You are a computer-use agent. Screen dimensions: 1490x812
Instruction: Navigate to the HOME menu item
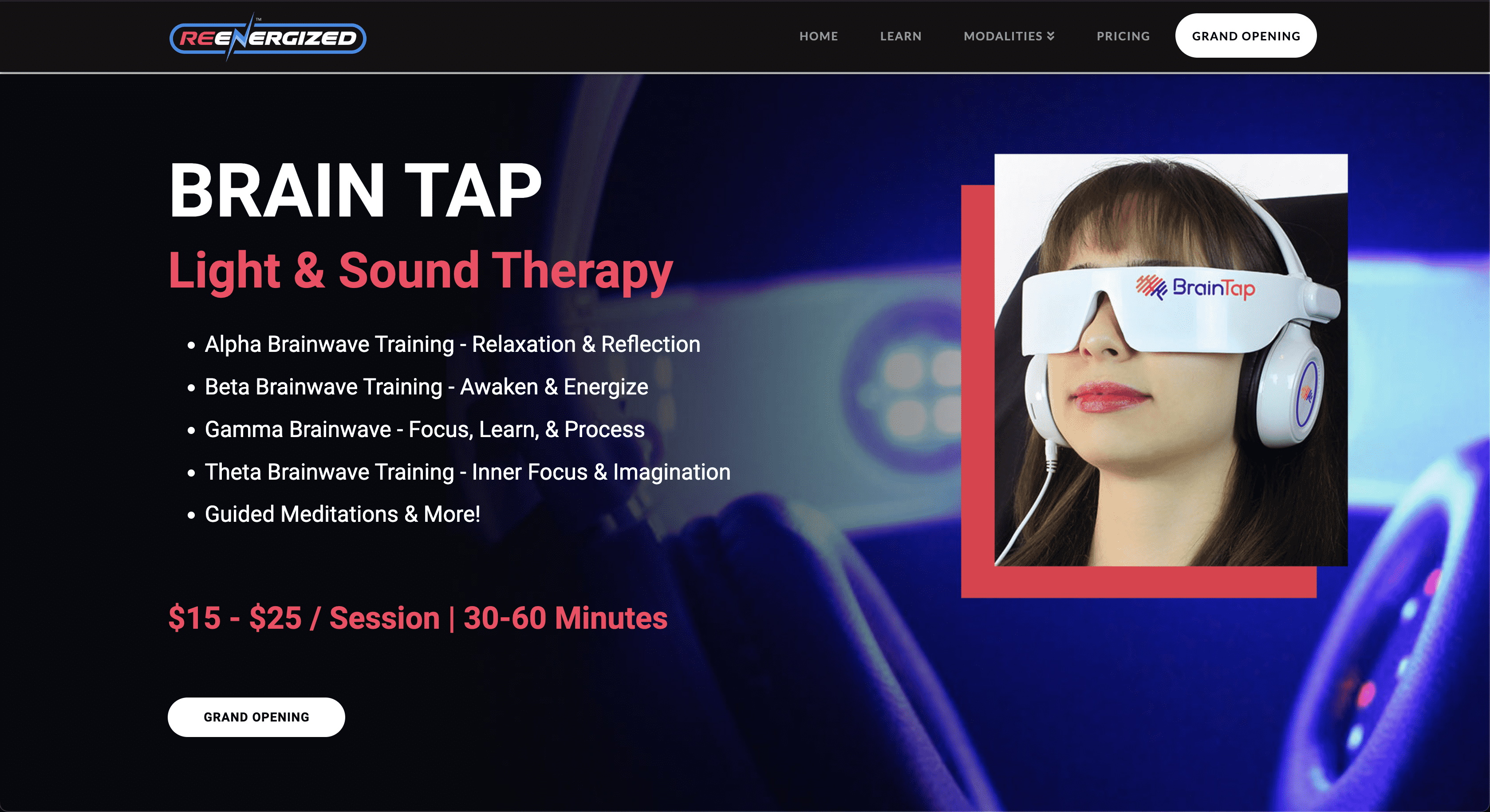(819, 36)
